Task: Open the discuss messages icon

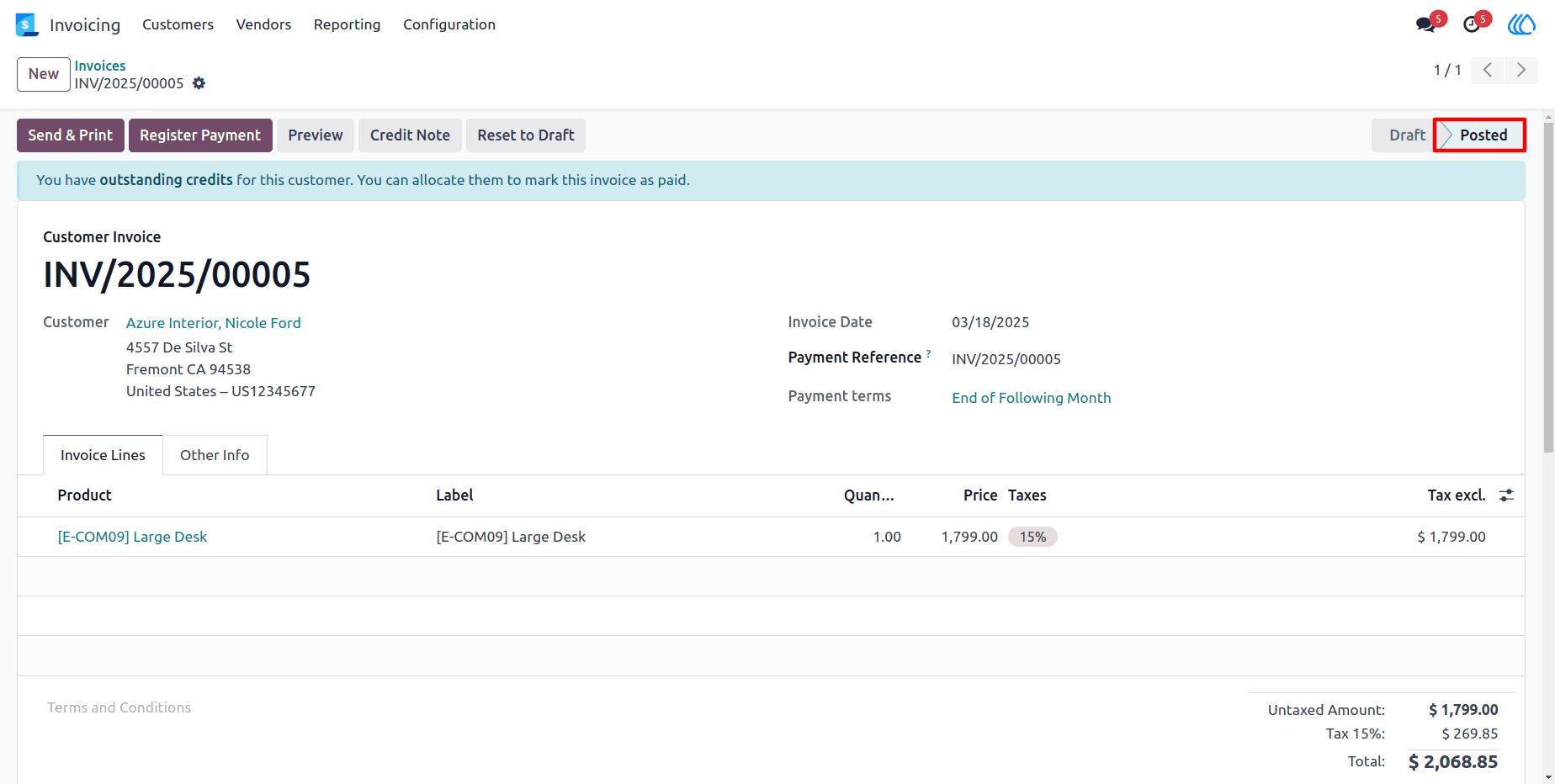Action: 1425,24
